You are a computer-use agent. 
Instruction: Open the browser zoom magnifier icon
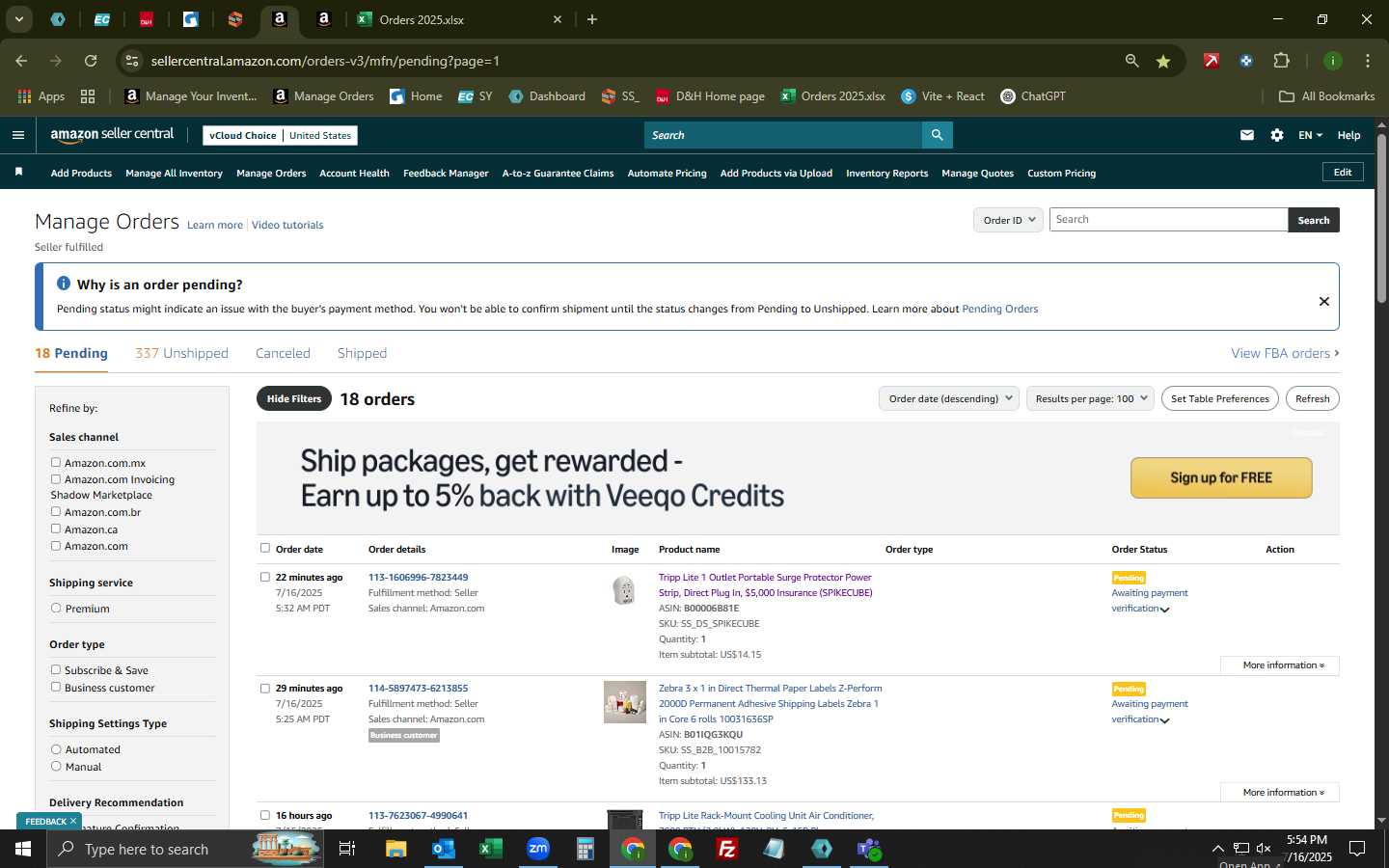pos(1131,61)
